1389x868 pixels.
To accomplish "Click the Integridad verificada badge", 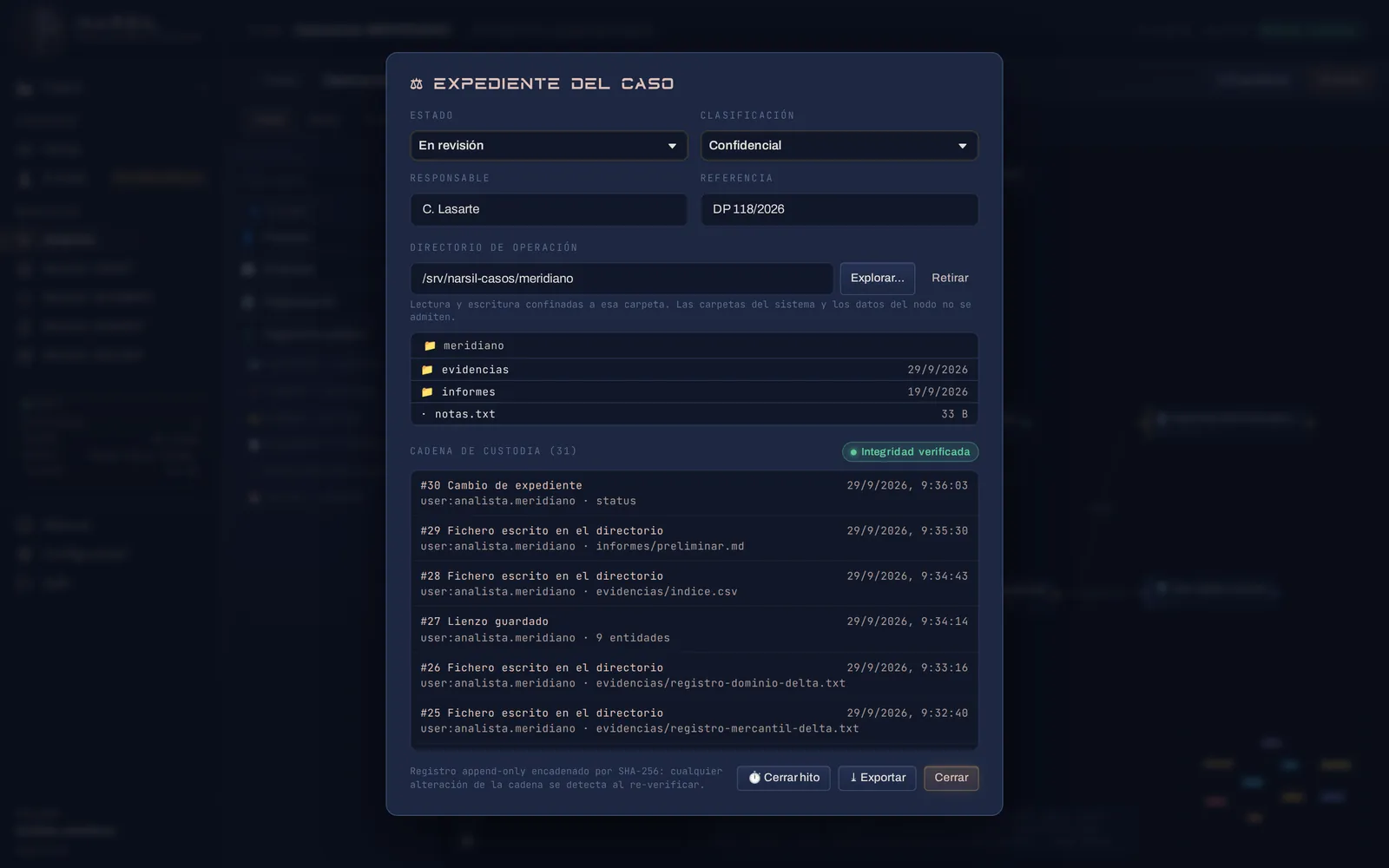I will (910, 452).
